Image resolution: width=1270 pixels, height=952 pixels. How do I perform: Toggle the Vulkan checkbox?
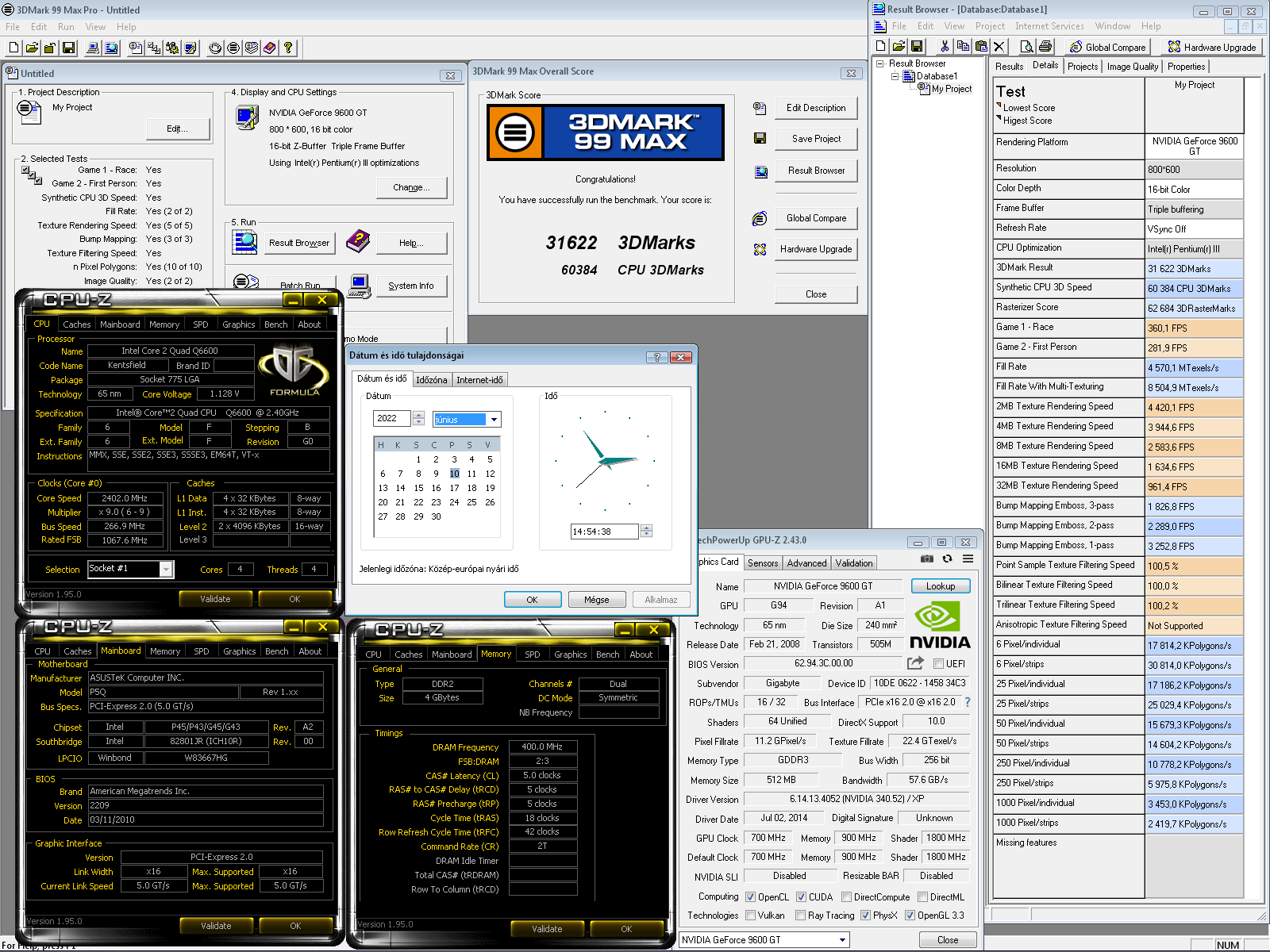[750, 916]
